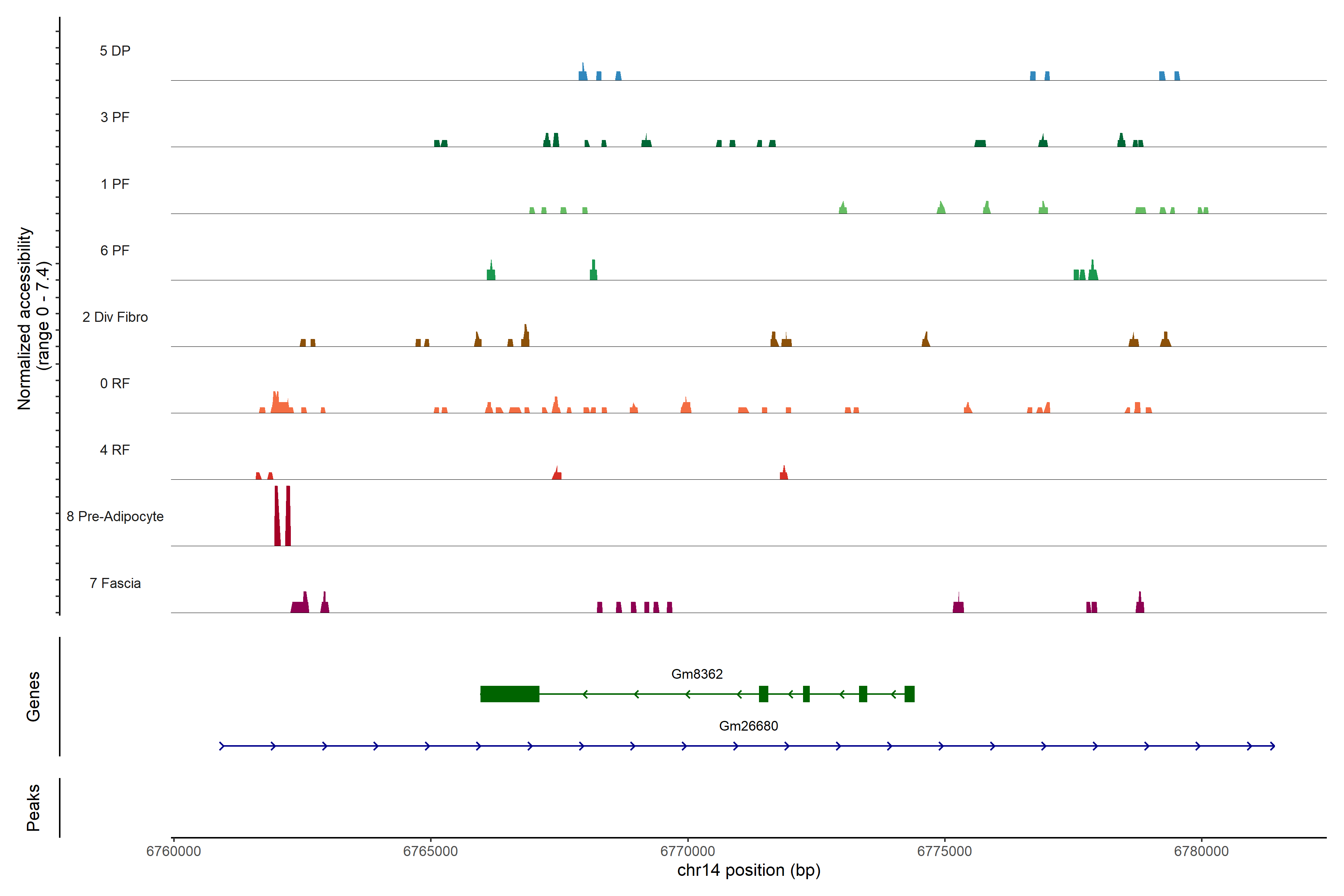Click the chr14 position (bp) axis title
Viewport: 1344px width, 896px height.
[749, 870]
